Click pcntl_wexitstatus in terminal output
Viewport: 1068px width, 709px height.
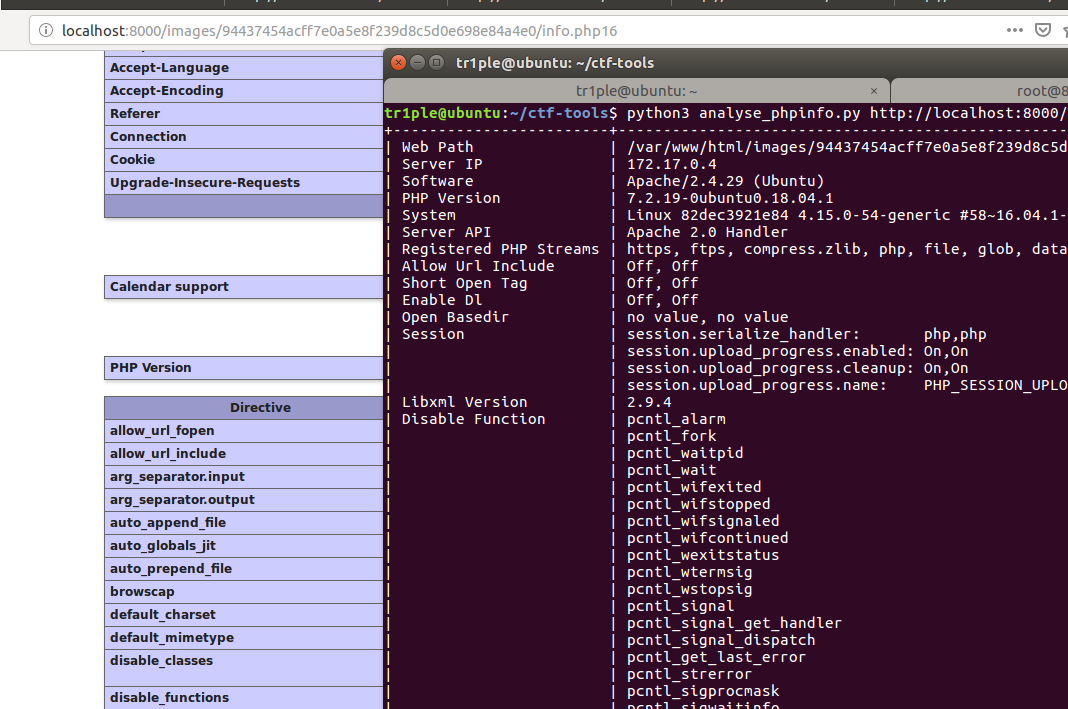coord(703,556)
